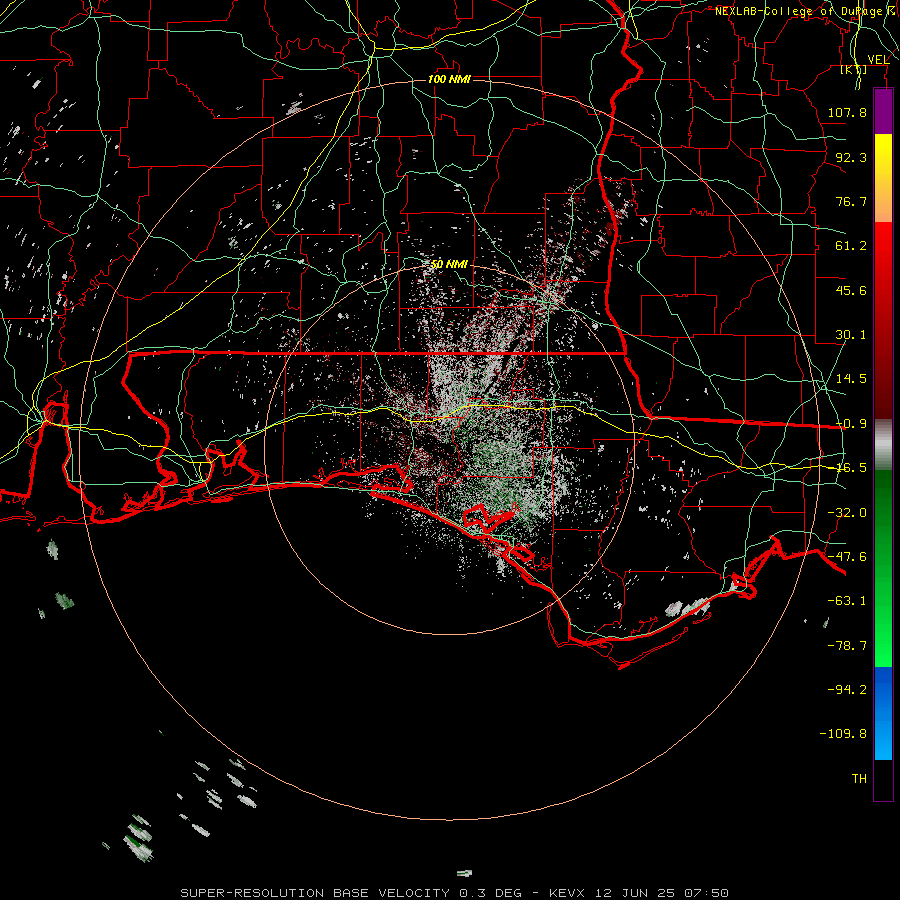This screenshot has width=900, height=900.
Task: Click the "50 NMI" range ring label
Action: [x=449, y=264]
